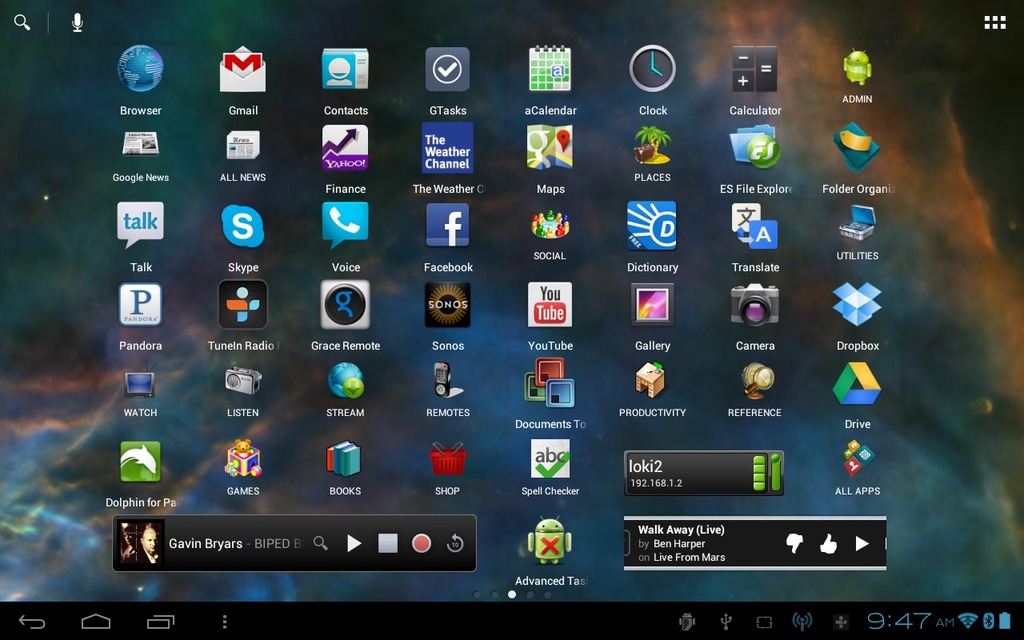Launch Gmail
Screen dimensions: 1024x640
click(x=243, y=69)
